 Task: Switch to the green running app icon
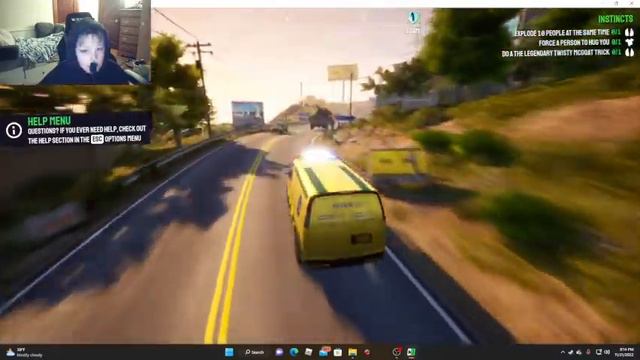(x=411, y=352)
